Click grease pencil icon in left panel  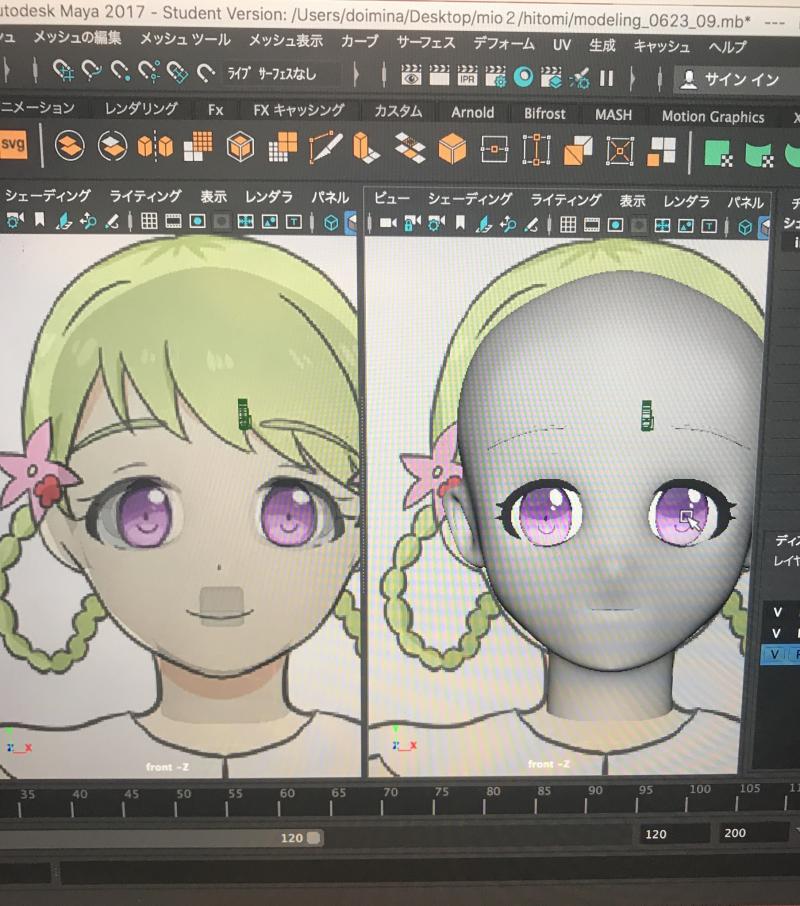[112, 221]
